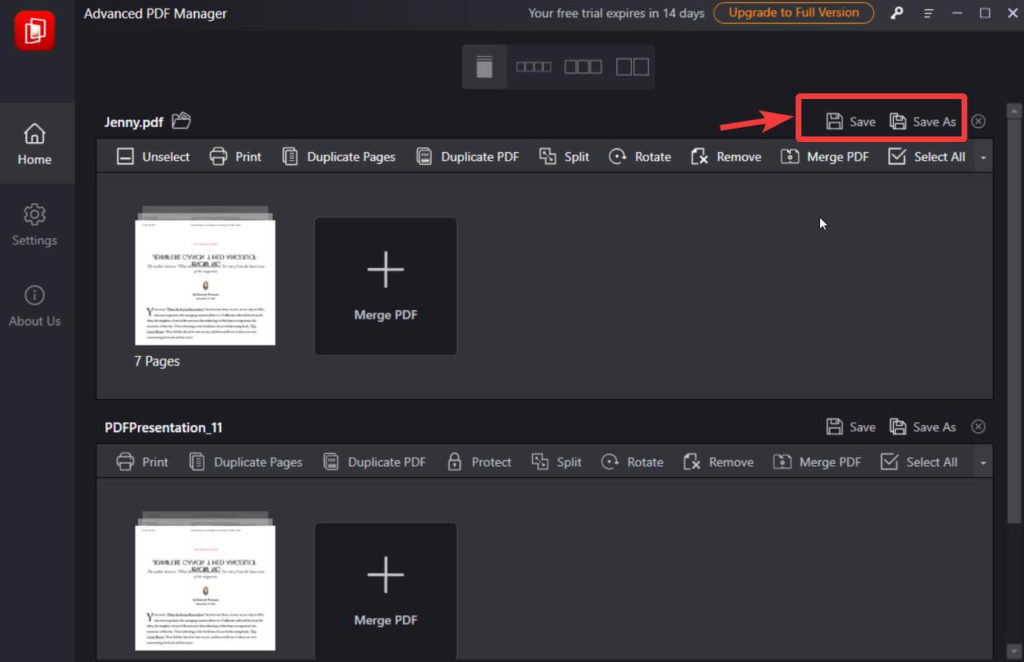The width and height of the screenshot is (1024, 662).
Task: Click Save As for PDFPresentation_11
Action: pos(923,427)
